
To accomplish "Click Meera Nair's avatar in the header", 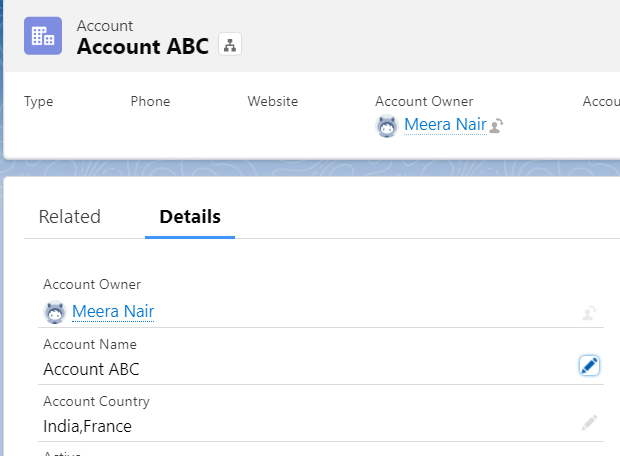I will [x=386, y=126].
